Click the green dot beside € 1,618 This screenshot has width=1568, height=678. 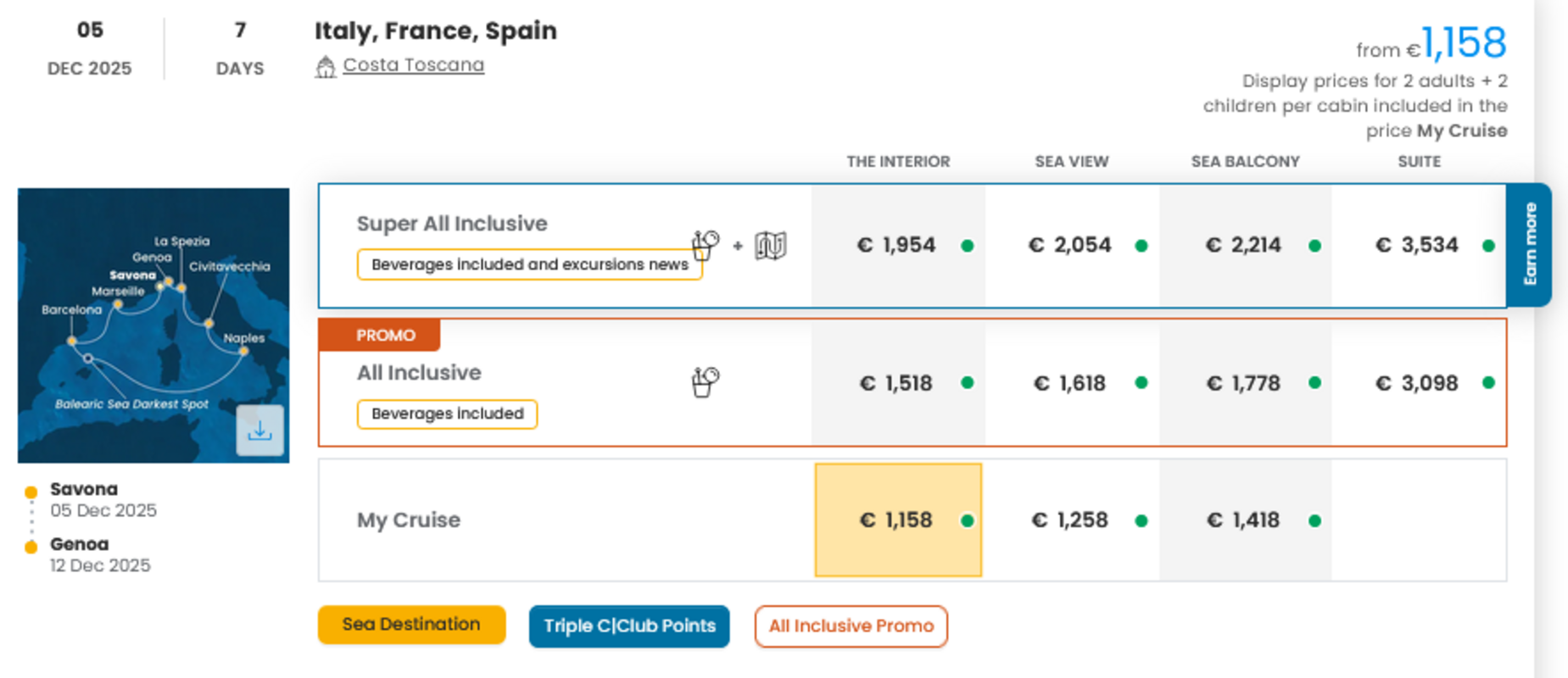click(1141, 383)
